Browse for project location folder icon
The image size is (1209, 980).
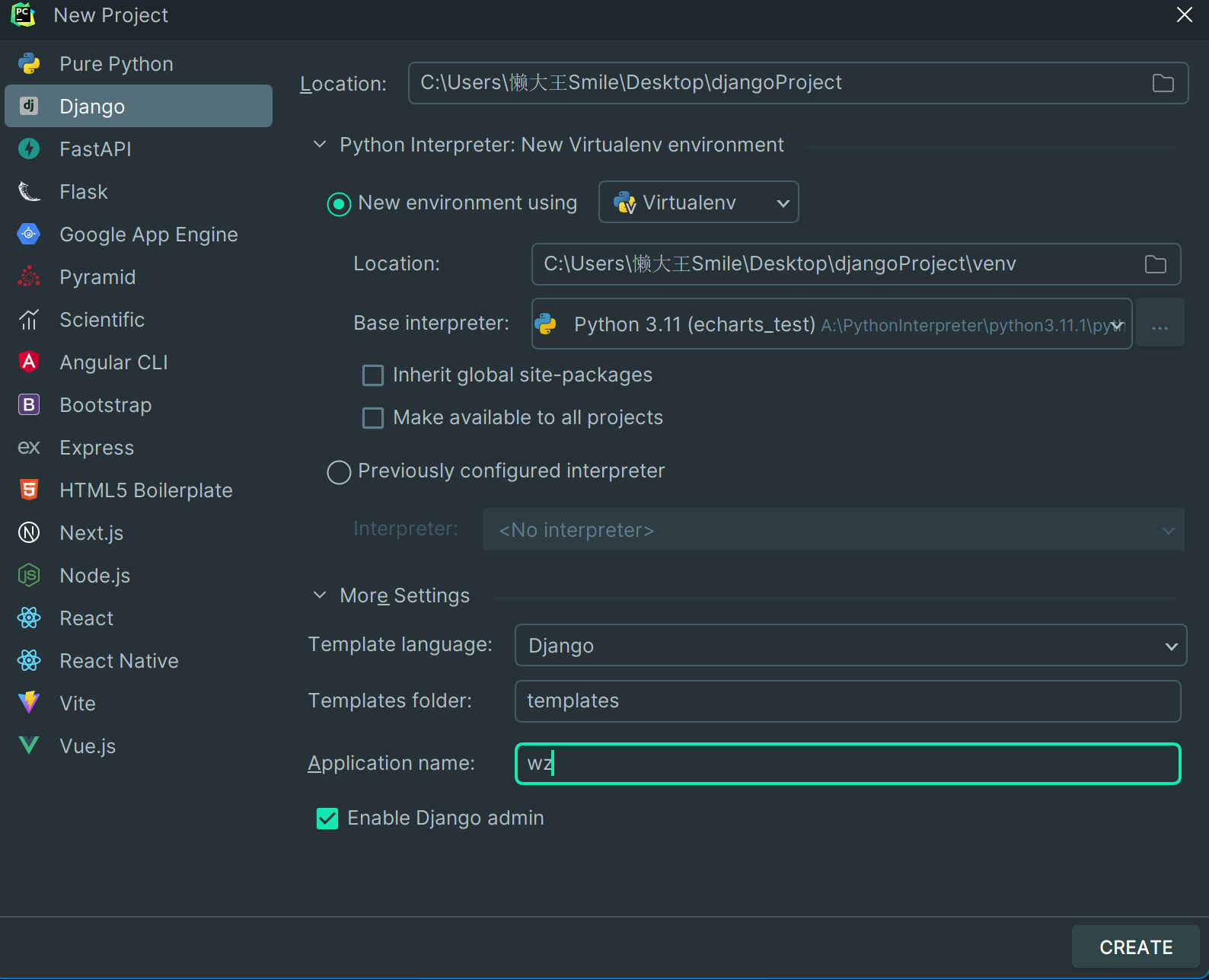click(1163, 83)
